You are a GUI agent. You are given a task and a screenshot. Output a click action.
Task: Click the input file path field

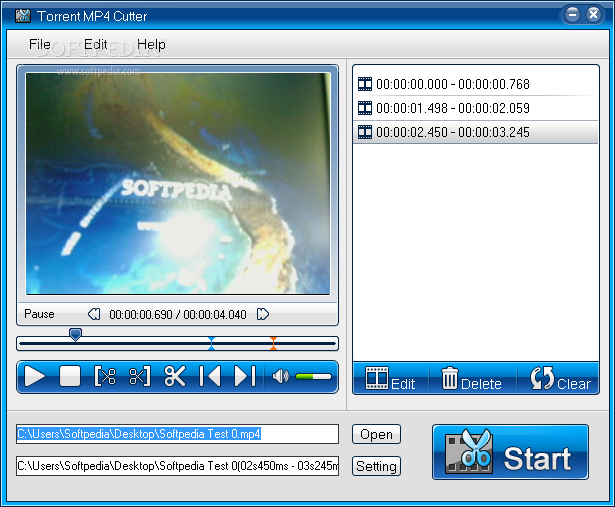click(x=177, y=434)
